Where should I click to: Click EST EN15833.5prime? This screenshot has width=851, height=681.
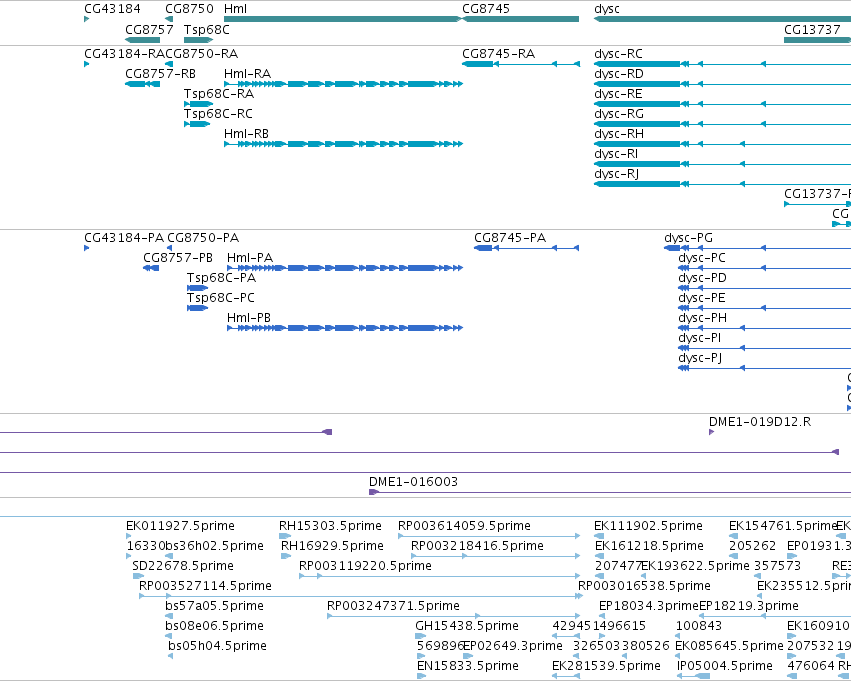[x=468, y=666]
